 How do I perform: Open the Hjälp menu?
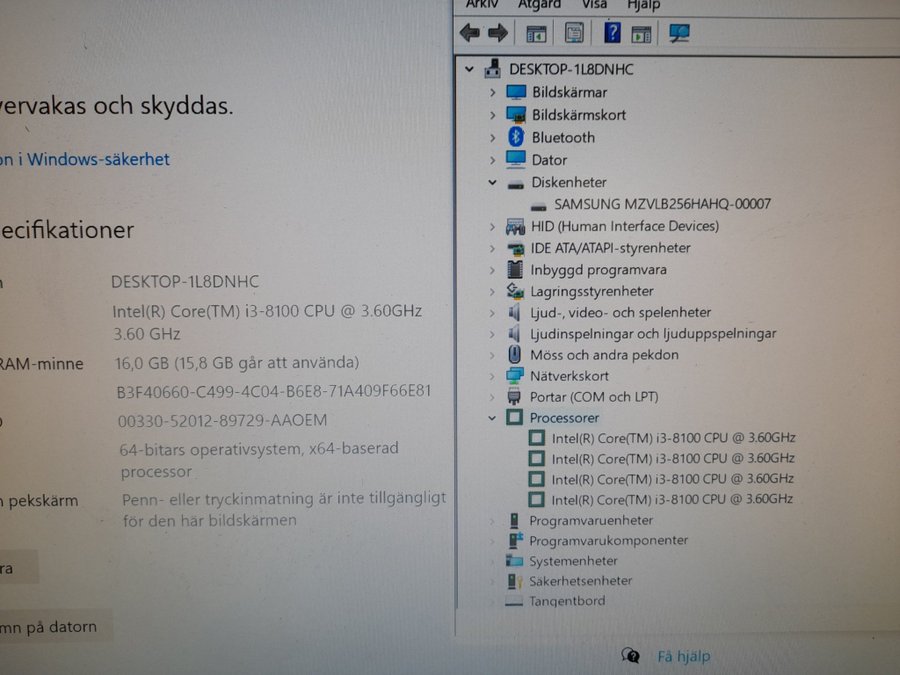point(643,5)
